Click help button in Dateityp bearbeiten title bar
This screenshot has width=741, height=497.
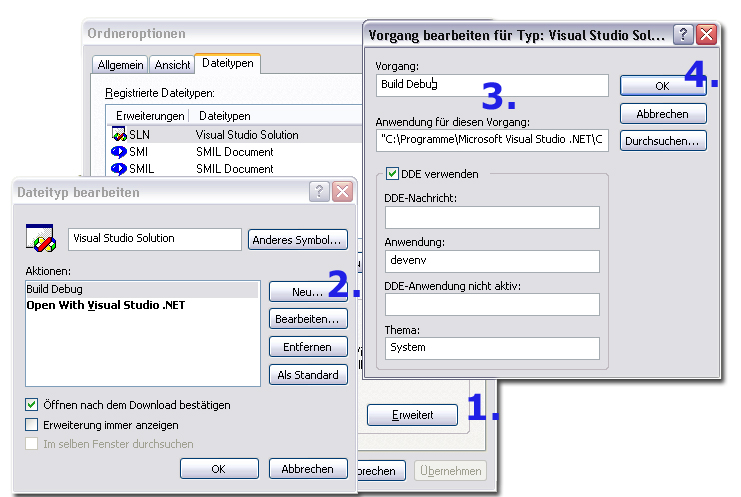pos(319,192)
